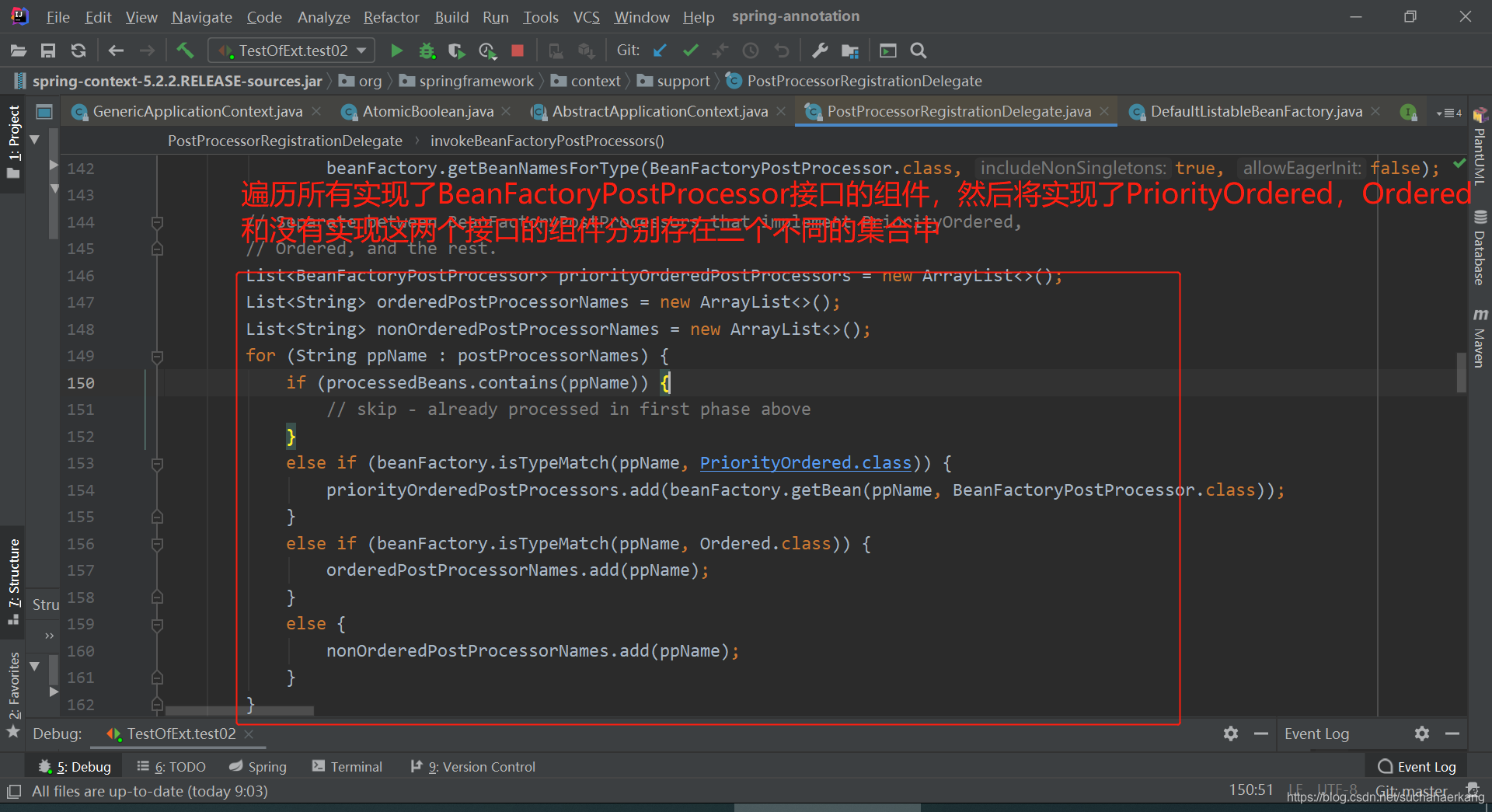Screen dimensions: 1492x812
Task: Open TestOfExt.test02 run configuration dropdown
Action: (x=291, y=51)
